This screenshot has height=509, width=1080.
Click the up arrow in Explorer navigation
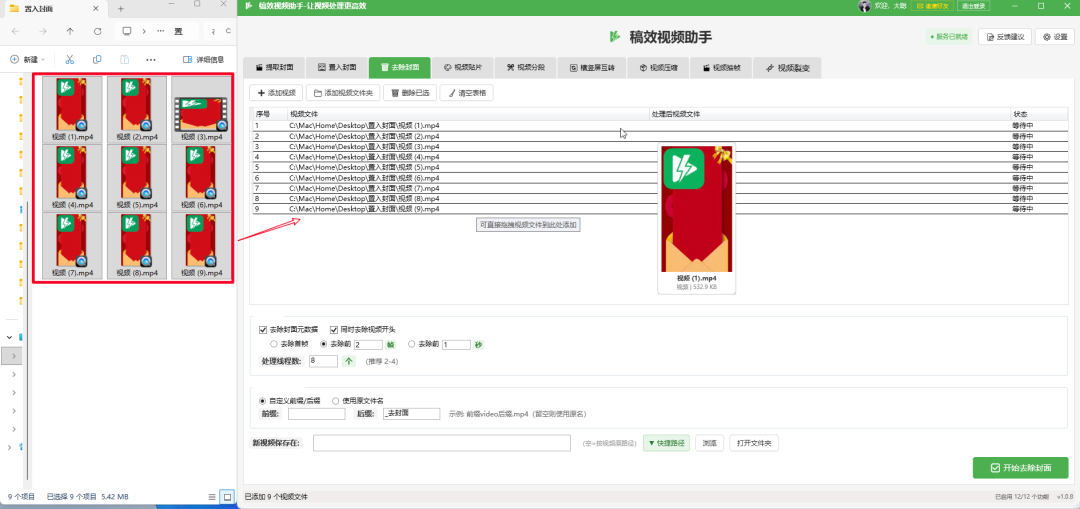pyautogui.click(x=70, y=31)
